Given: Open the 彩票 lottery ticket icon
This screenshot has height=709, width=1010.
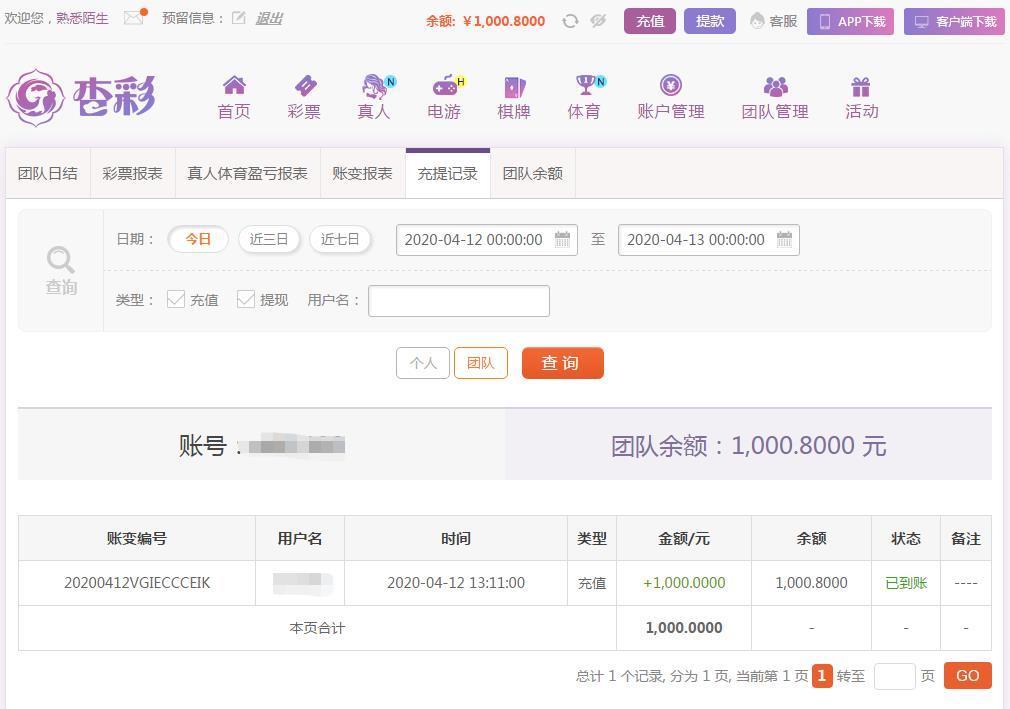Looking at the screenshot, I should click(305, 85).
